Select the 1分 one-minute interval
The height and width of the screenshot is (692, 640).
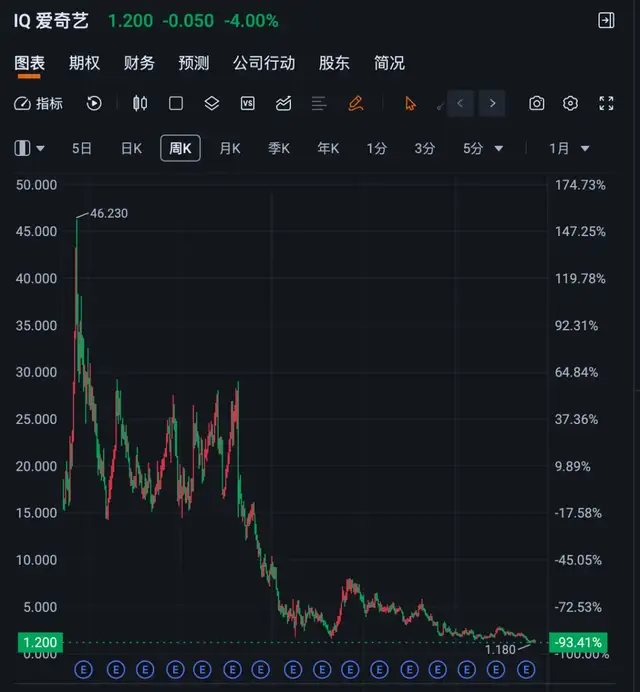pyautogui.click(x=376, y=148)
